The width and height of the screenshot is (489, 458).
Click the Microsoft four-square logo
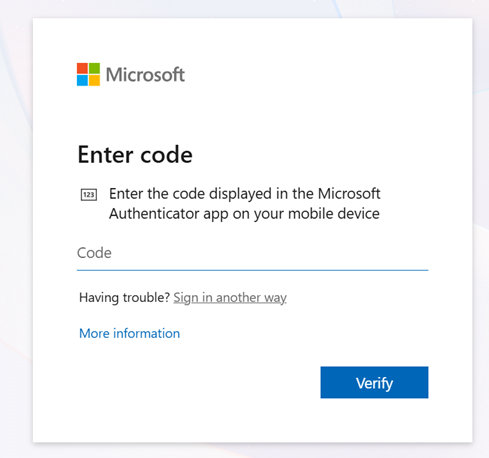click(88, 74)
